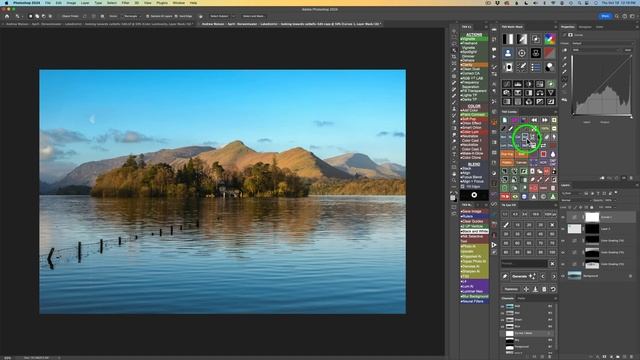Click the Levels histogram adjustment icon
The image size is (640, 360).
(x=518, y=84)
